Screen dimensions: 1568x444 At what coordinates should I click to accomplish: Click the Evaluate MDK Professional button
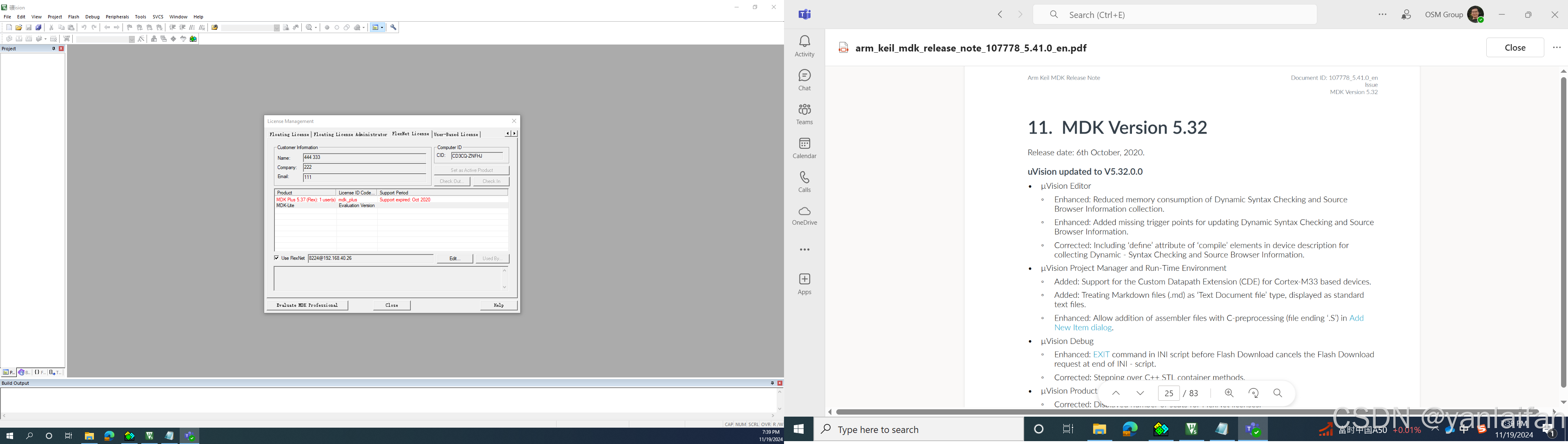pyautogui.click(x=307, y=305)
